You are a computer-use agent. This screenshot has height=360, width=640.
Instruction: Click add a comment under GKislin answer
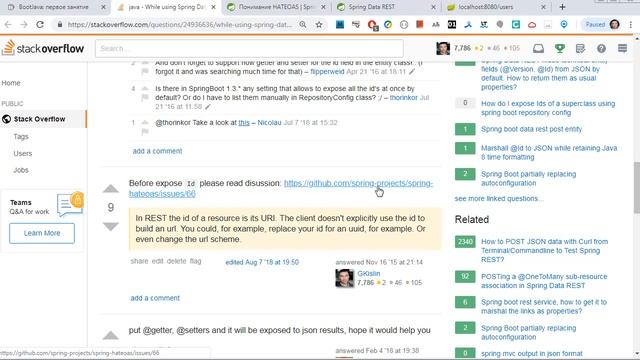click(x=155, y=298)
